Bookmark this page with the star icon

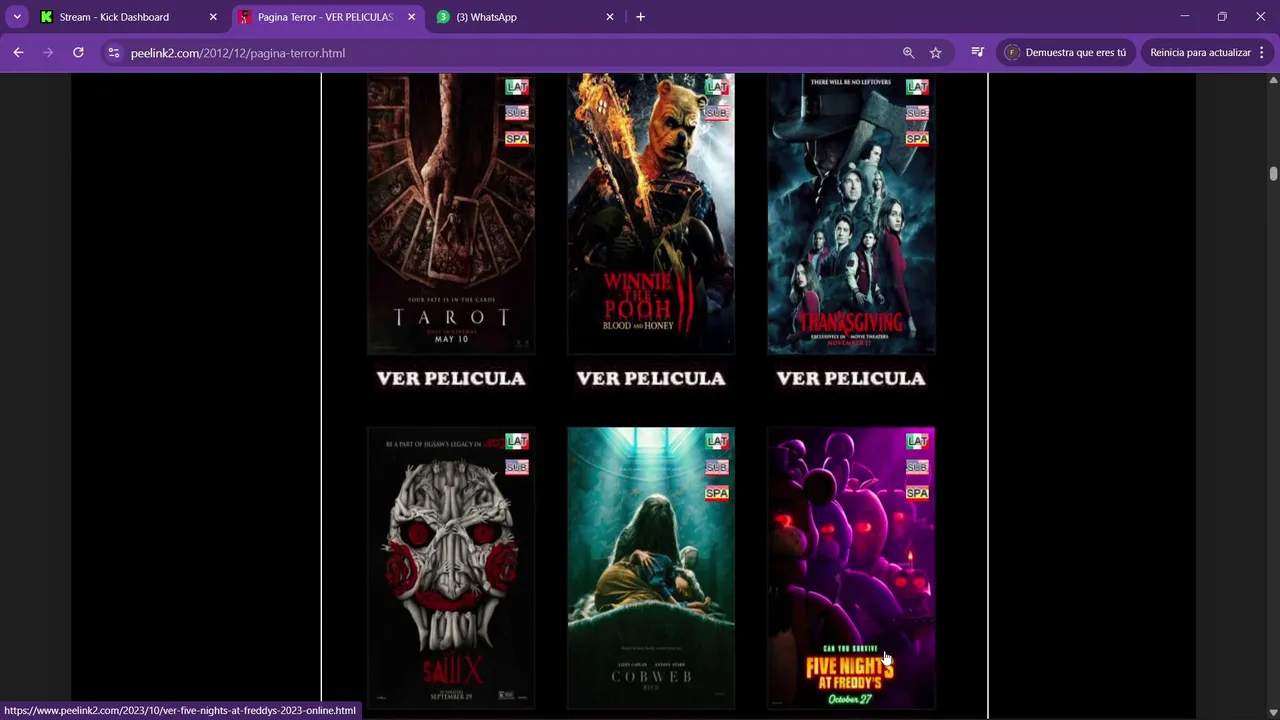coord(936,52)
